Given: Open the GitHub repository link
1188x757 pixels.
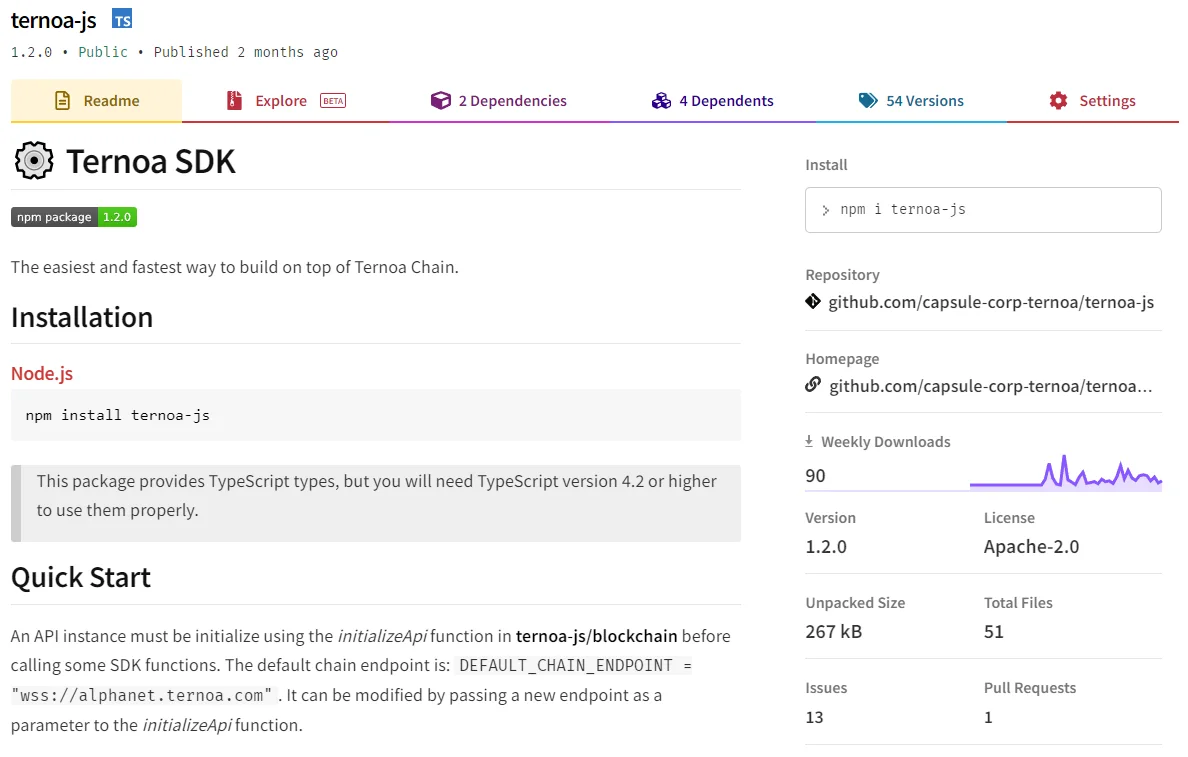Looking at the screenshot, I should pyautogui.click(x=991, y=302).
